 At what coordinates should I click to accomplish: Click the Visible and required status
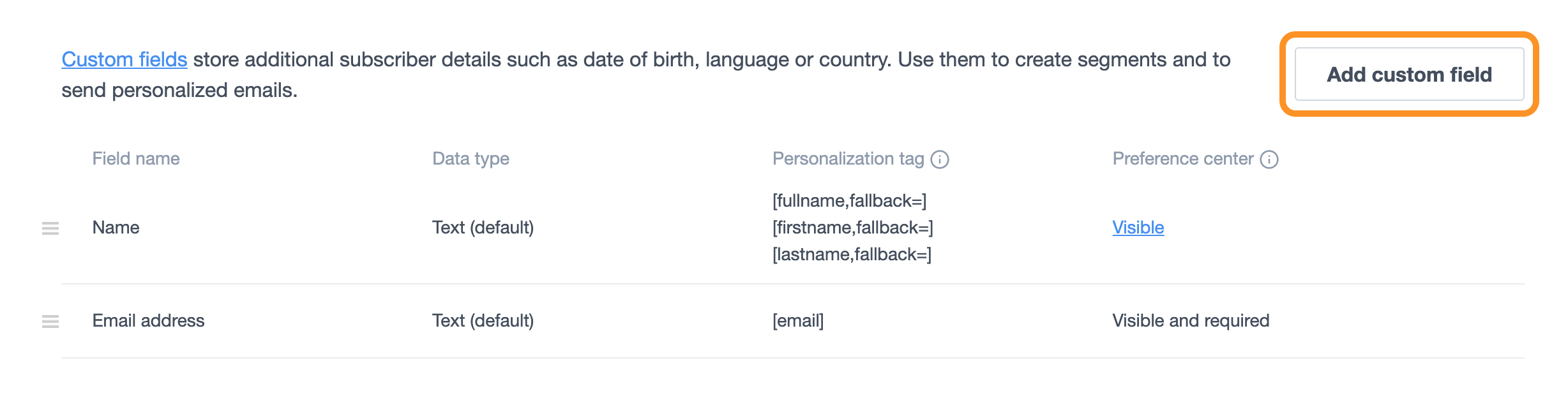tap(1191, 320)
